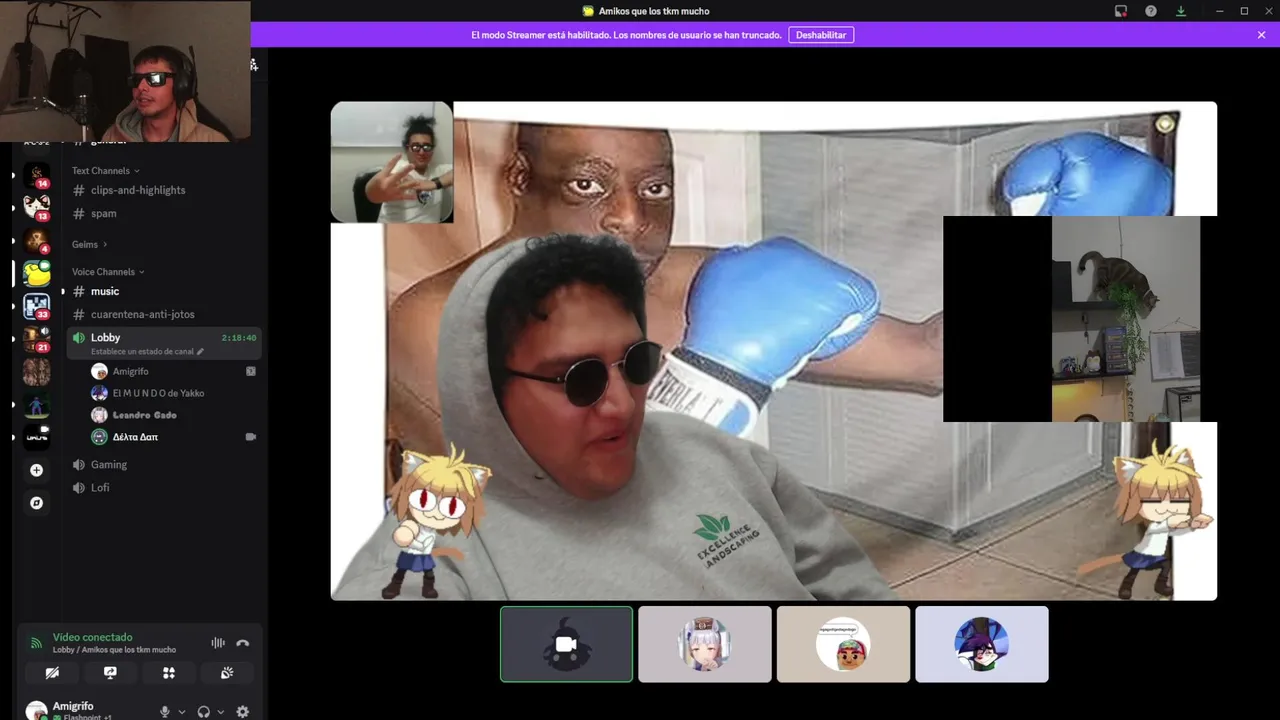Open cat-face server with 13 badge
1280x720 pixels.
click(37, 208)
